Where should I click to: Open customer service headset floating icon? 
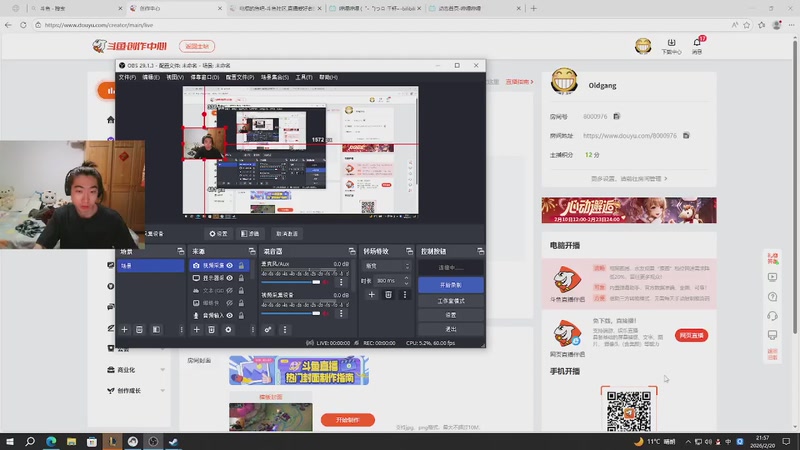tap(772, 316)
